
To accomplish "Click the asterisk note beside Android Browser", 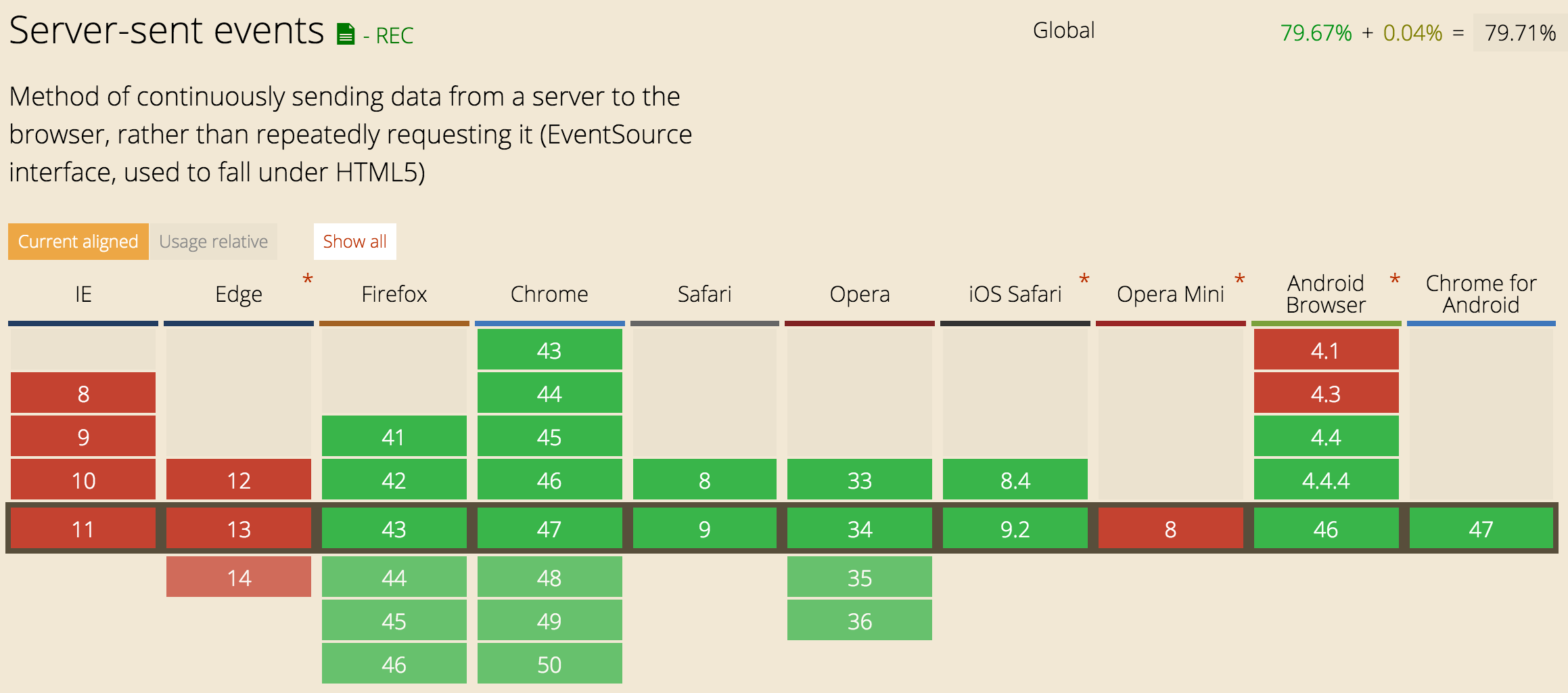I will (1395, 280).
